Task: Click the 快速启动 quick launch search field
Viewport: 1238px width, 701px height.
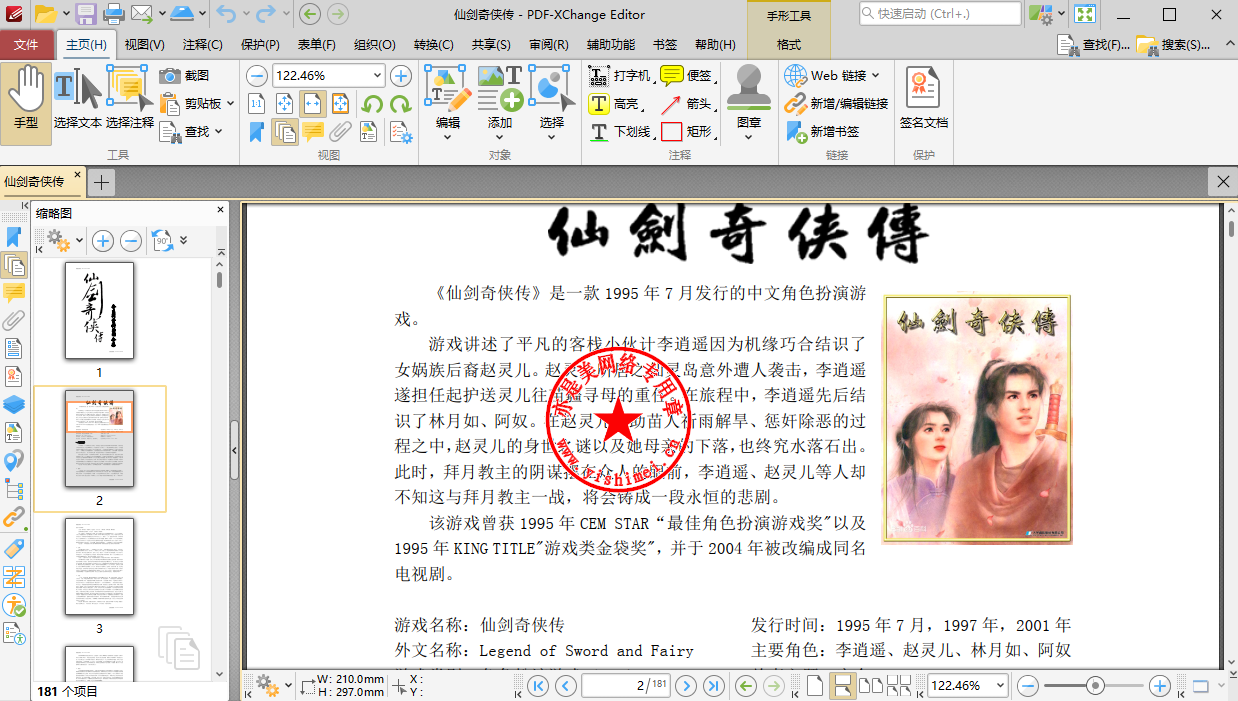Action: [x=940, y=14]
